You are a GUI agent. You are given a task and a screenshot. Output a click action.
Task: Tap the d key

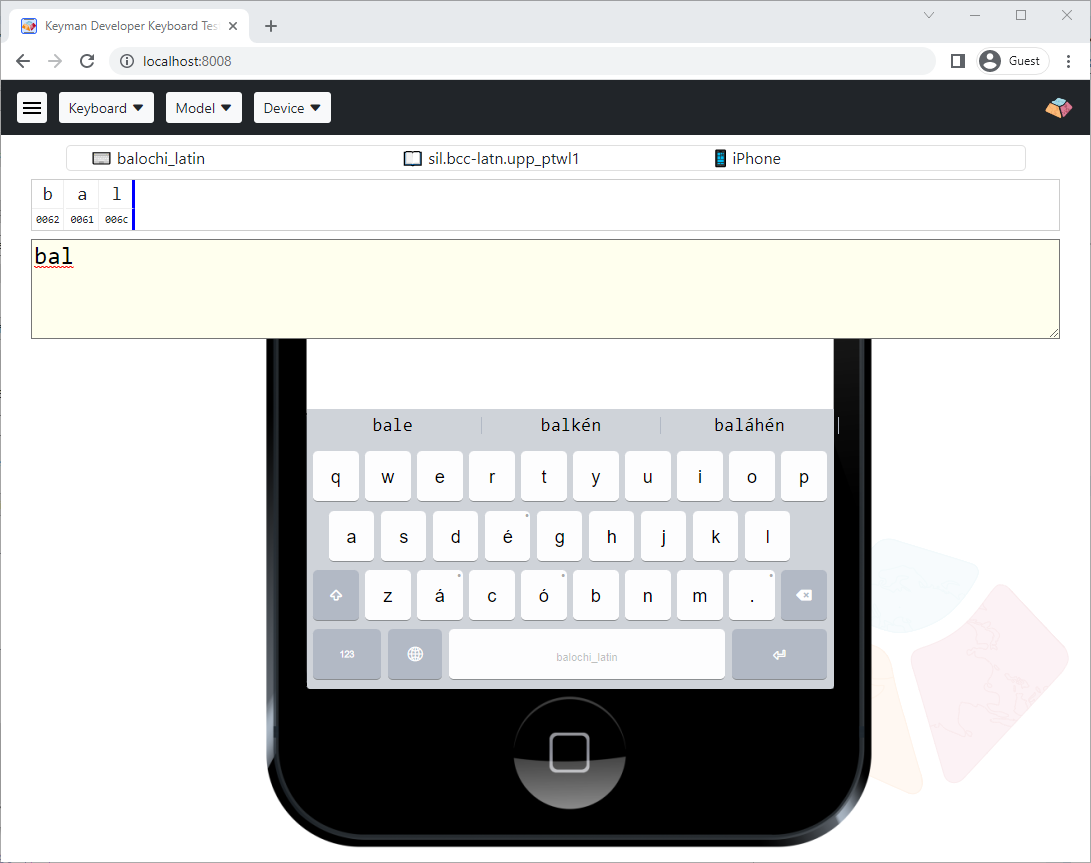pyautogui.click(x=456, y=537)
